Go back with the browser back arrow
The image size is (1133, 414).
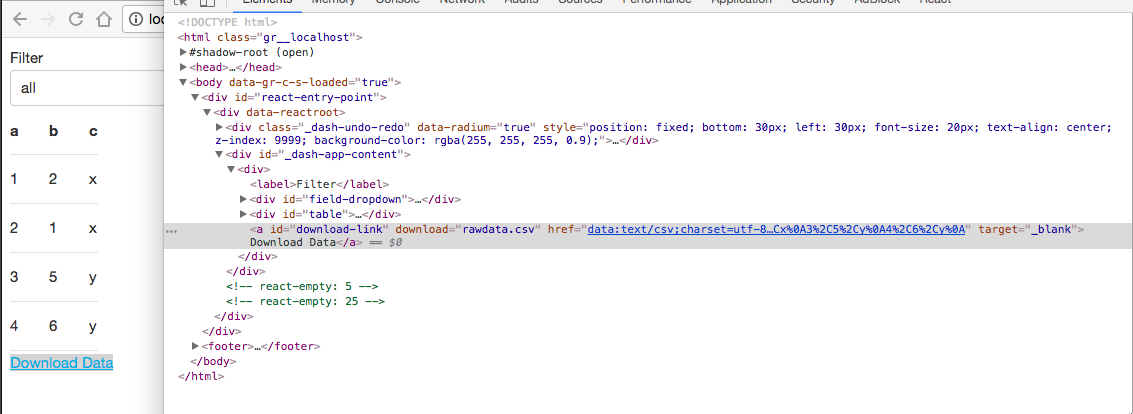point(20,20)
